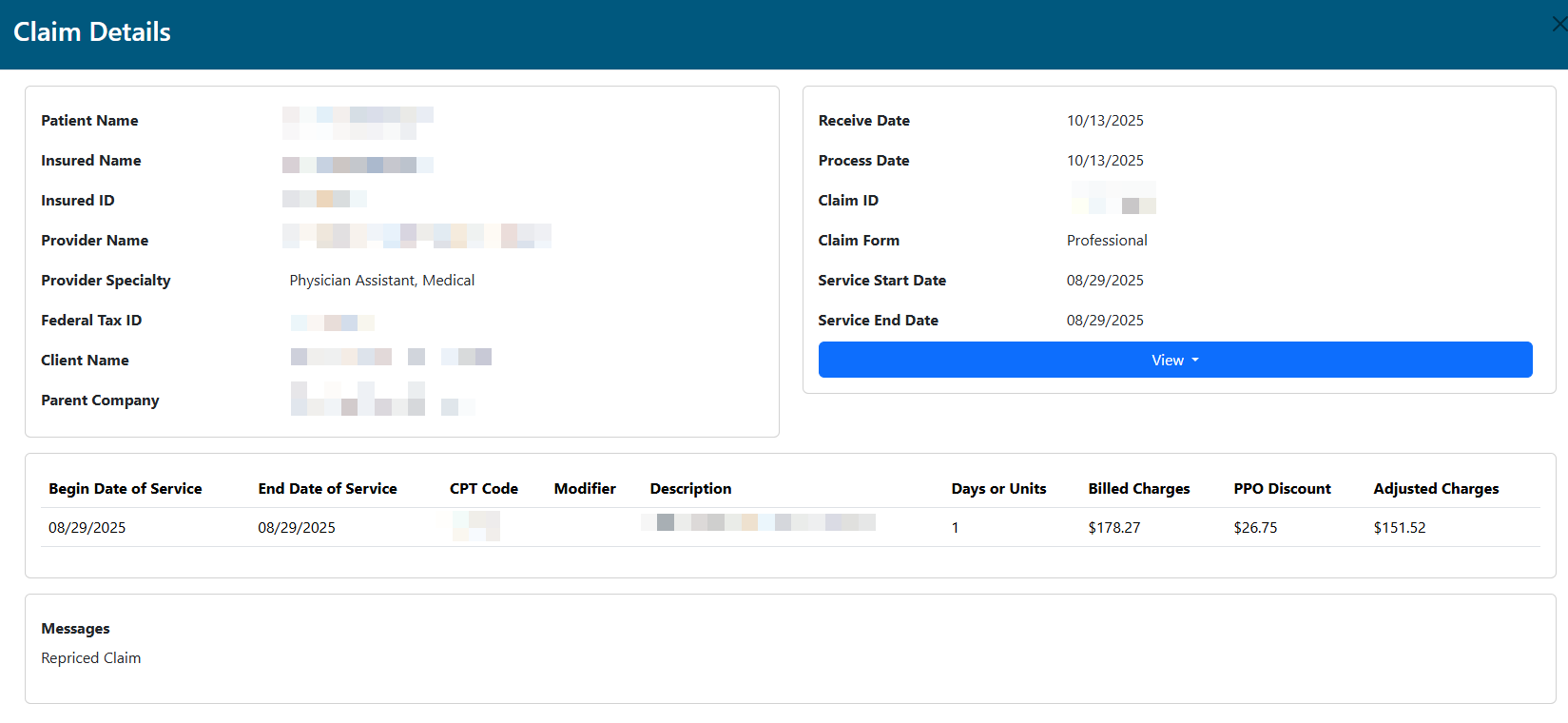Click the Claim Form value Professional
The width and height of the screenshot is (1568, 723).
1107,241
